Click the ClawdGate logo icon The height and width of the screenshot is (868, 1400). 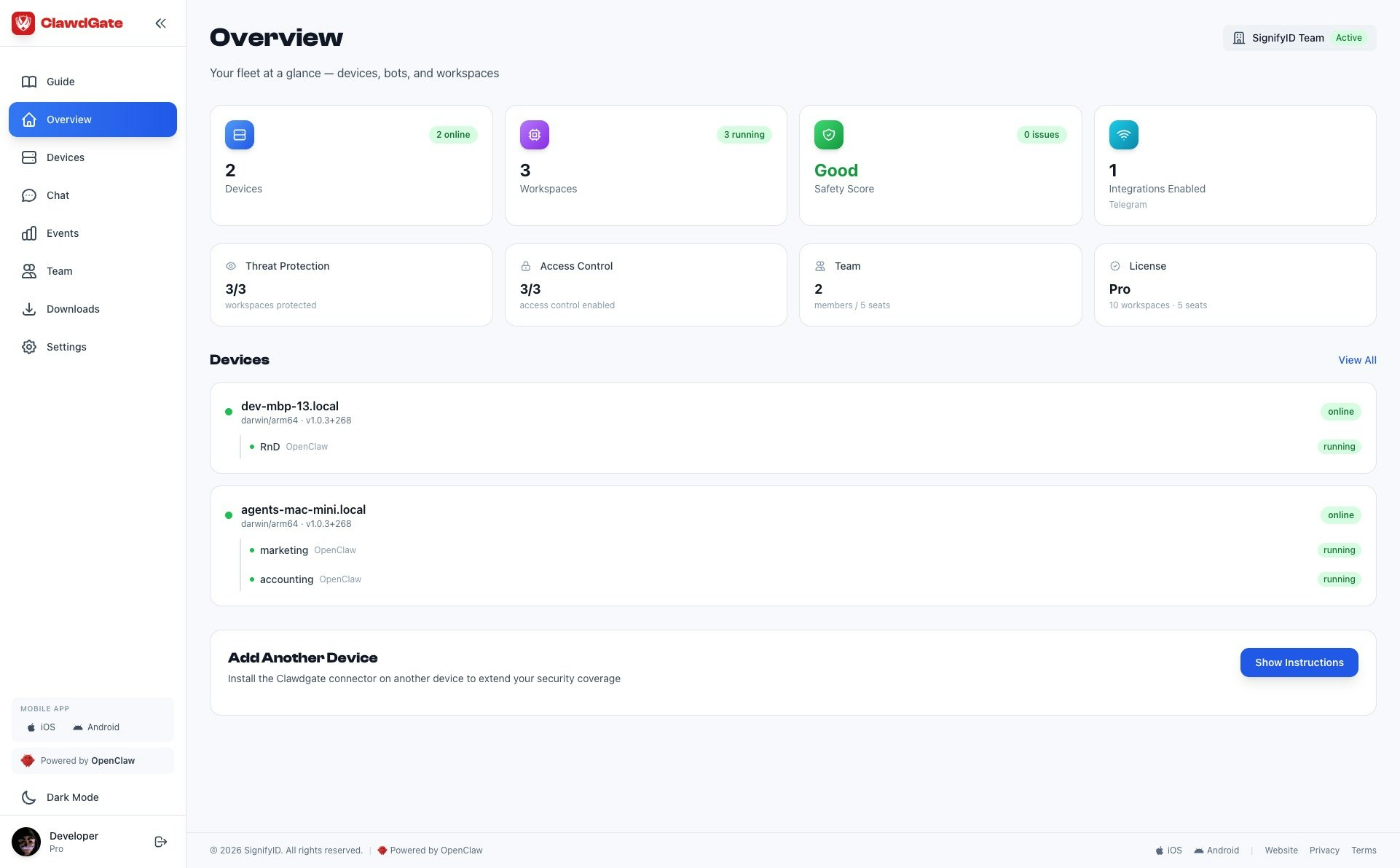tap(23, 23)
